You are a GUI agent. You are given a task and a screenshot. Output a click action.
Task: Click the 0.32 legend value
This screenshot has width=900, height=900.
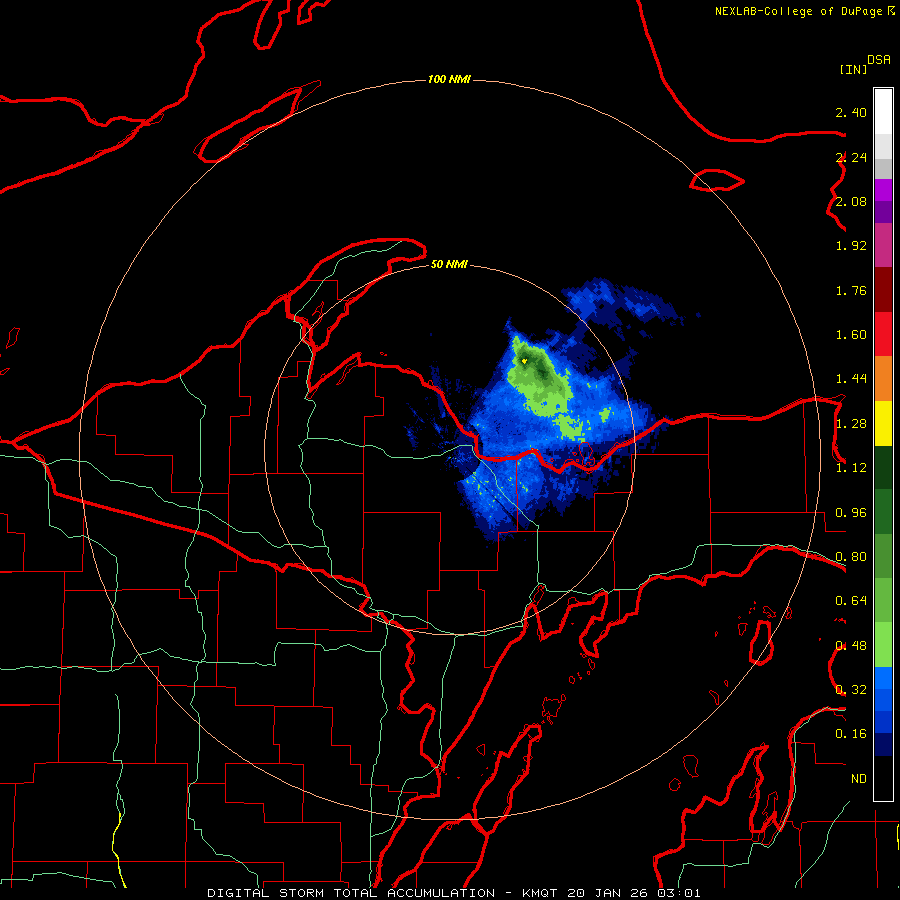pos(851,690)
